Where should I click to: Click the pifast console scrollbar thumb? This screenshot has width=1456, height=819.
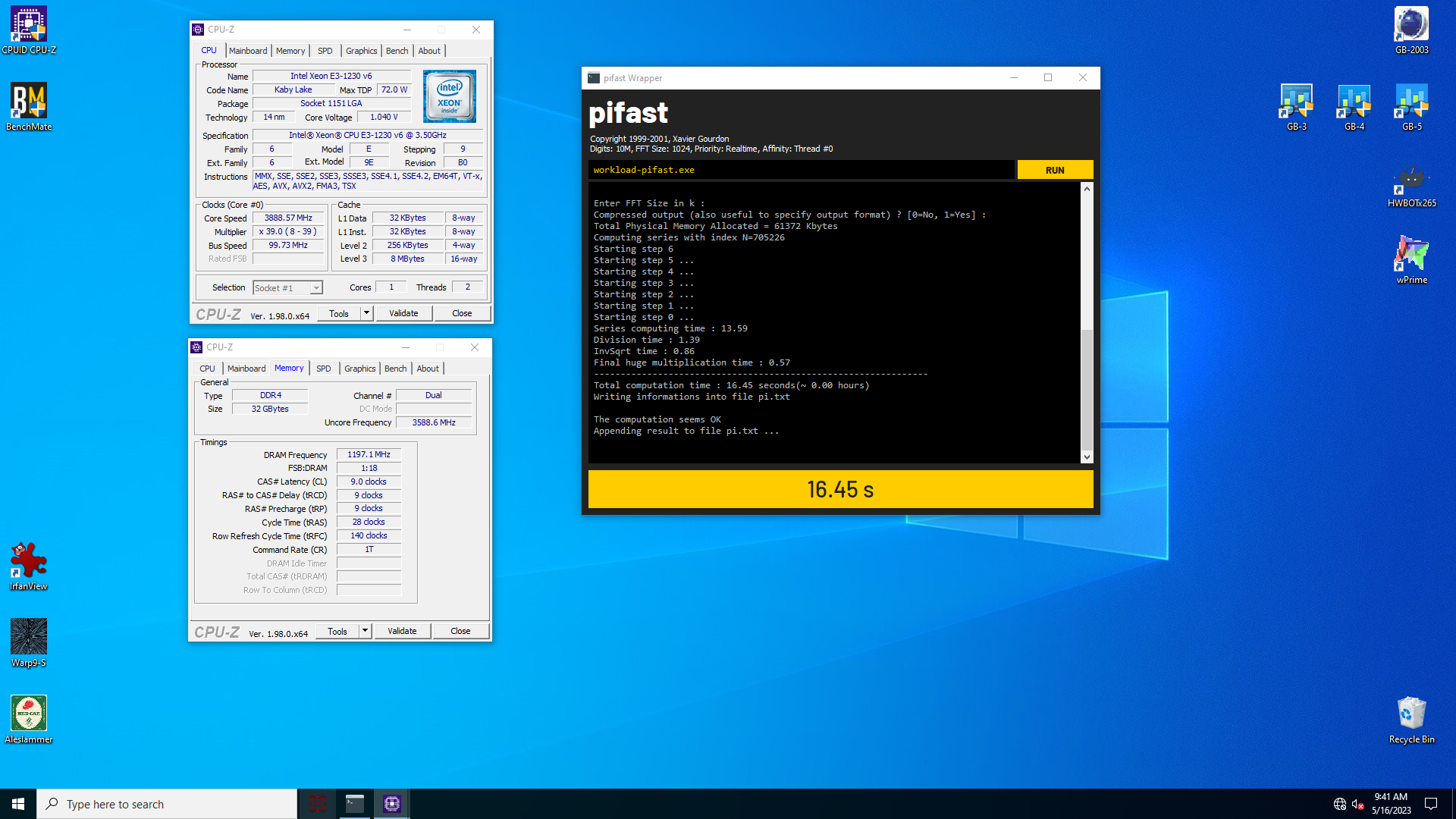click(x=1087, y=390)
